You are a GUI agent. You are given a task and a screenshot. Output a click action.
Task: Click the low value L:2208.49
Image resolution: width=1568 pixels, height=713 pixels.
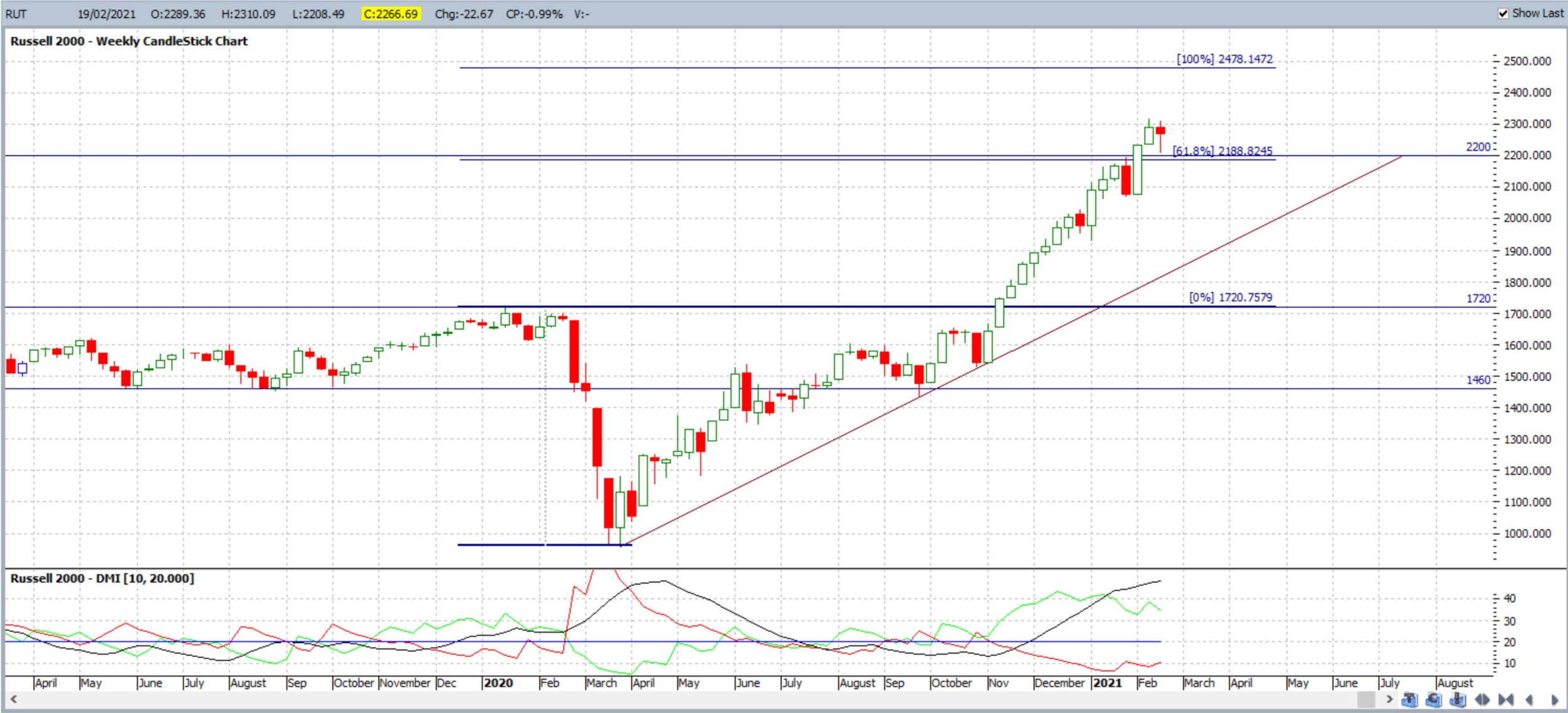pos(319,14)
